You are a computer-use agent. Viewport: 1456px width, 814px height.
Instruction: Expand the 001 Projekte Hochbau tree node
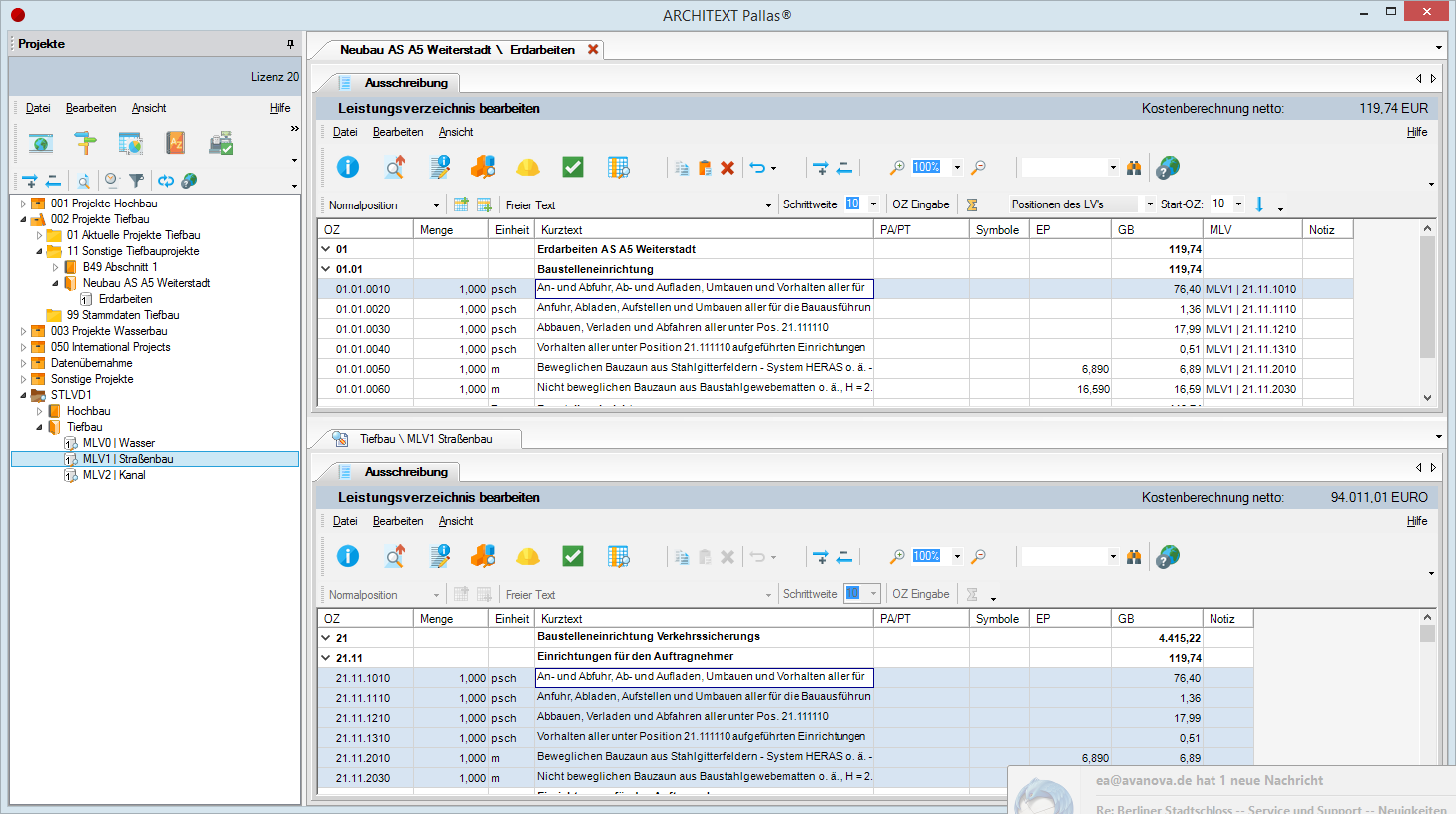click(x=23, y=203)
